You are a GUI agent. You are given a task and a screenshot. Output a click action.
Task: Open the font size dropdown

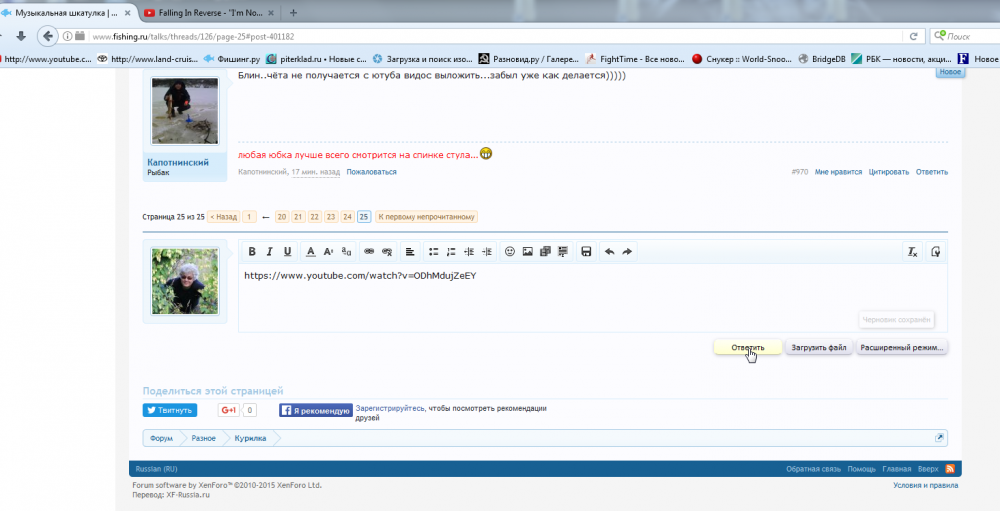click(x=329, y=251)
